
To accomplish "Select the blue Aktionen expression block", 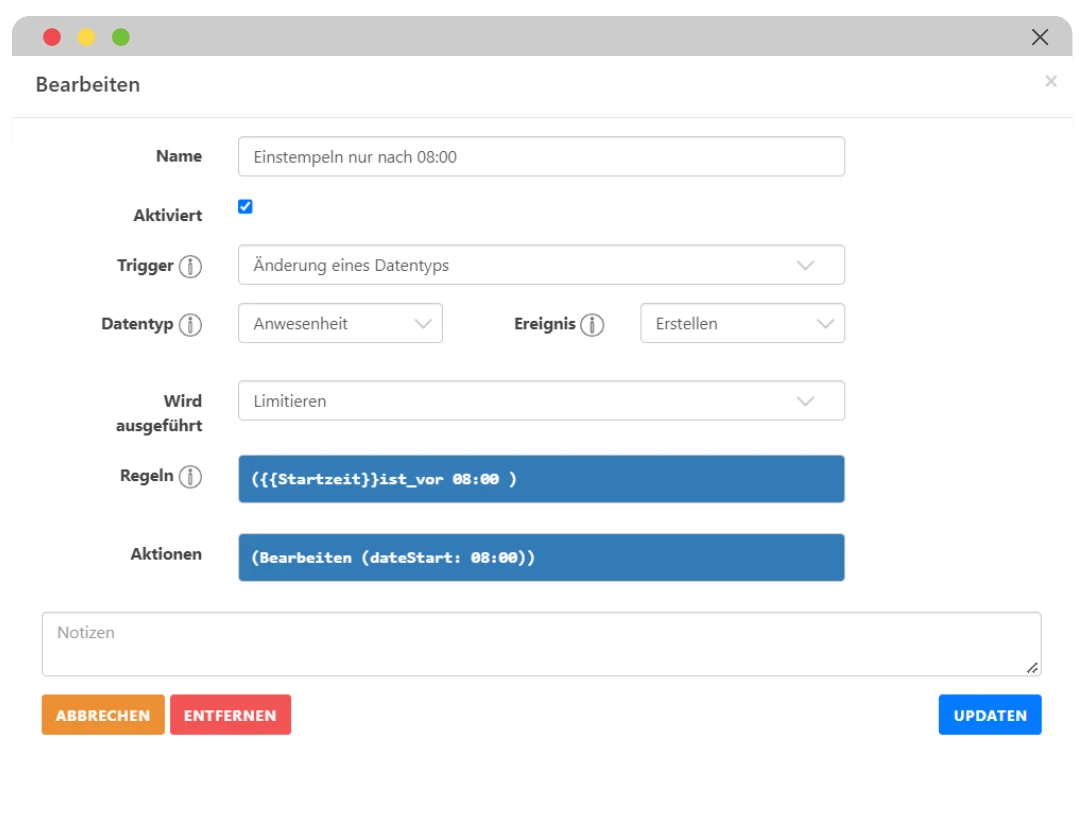I will (540, 557).
